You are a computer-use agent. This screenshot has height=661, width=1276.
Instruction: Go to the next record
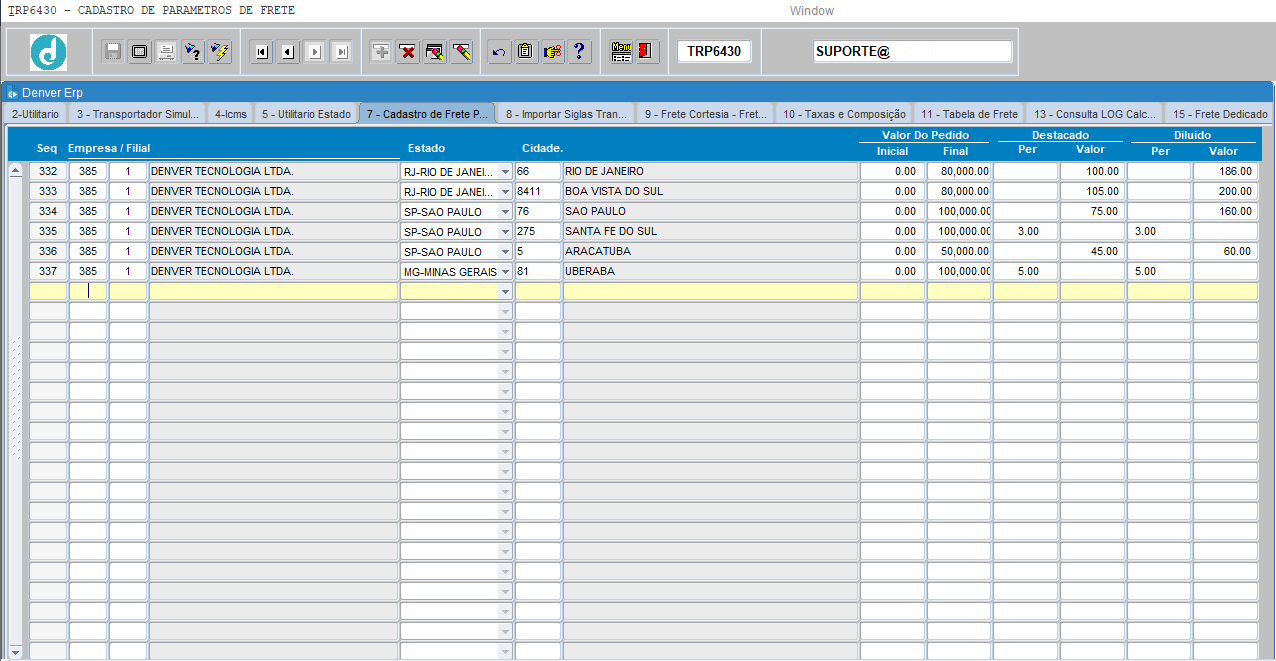coord(315,52)
